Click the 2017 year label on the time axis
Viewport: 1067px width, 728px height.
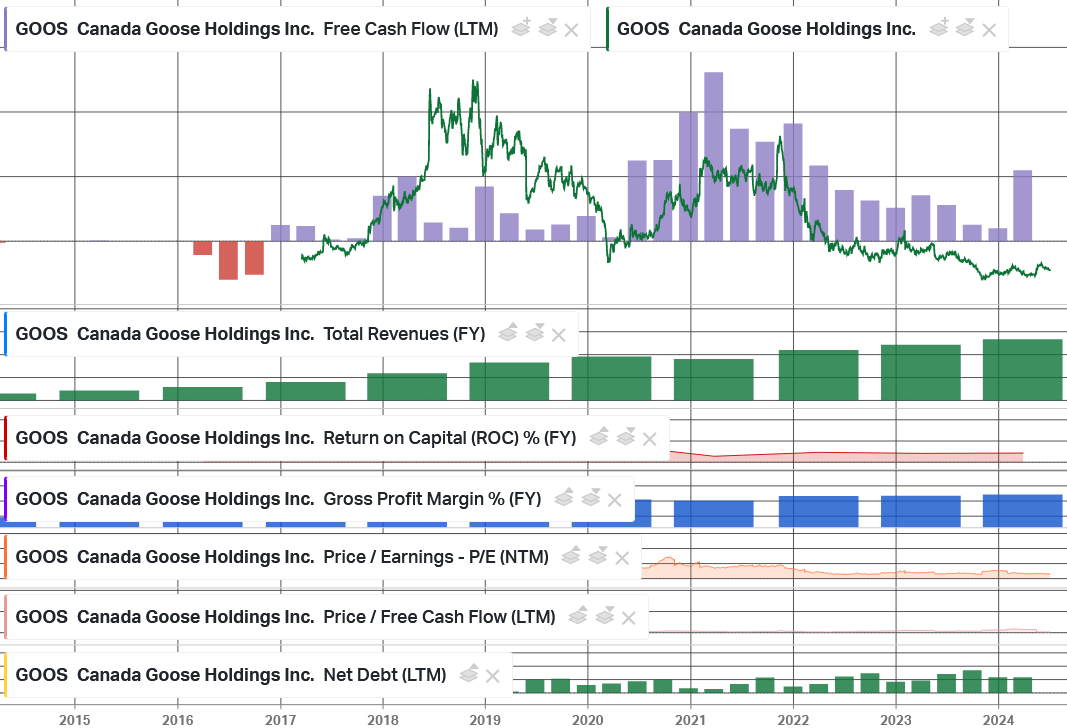click(x=280, y=719)
